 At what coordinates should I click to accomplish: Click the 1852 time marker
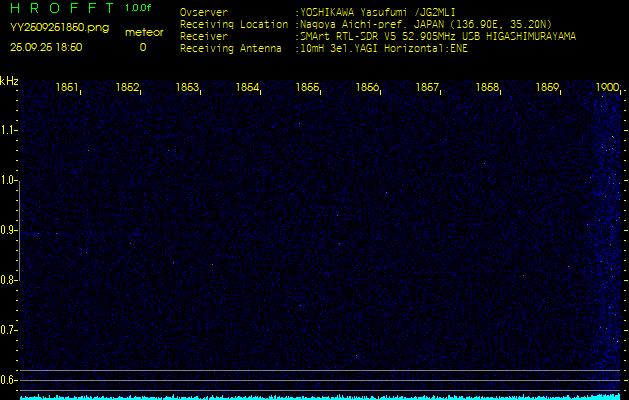[x=127, y=87]
